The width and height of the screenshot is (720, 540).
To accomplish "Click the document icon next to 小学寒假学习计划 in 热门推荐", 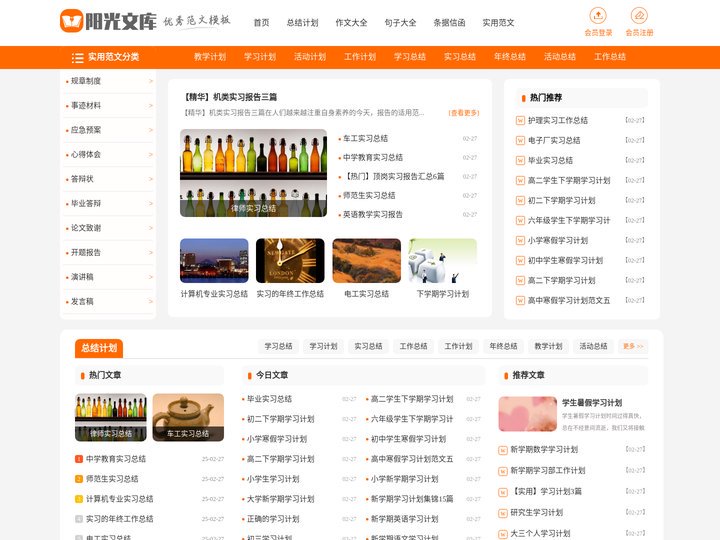I will 520,241.
